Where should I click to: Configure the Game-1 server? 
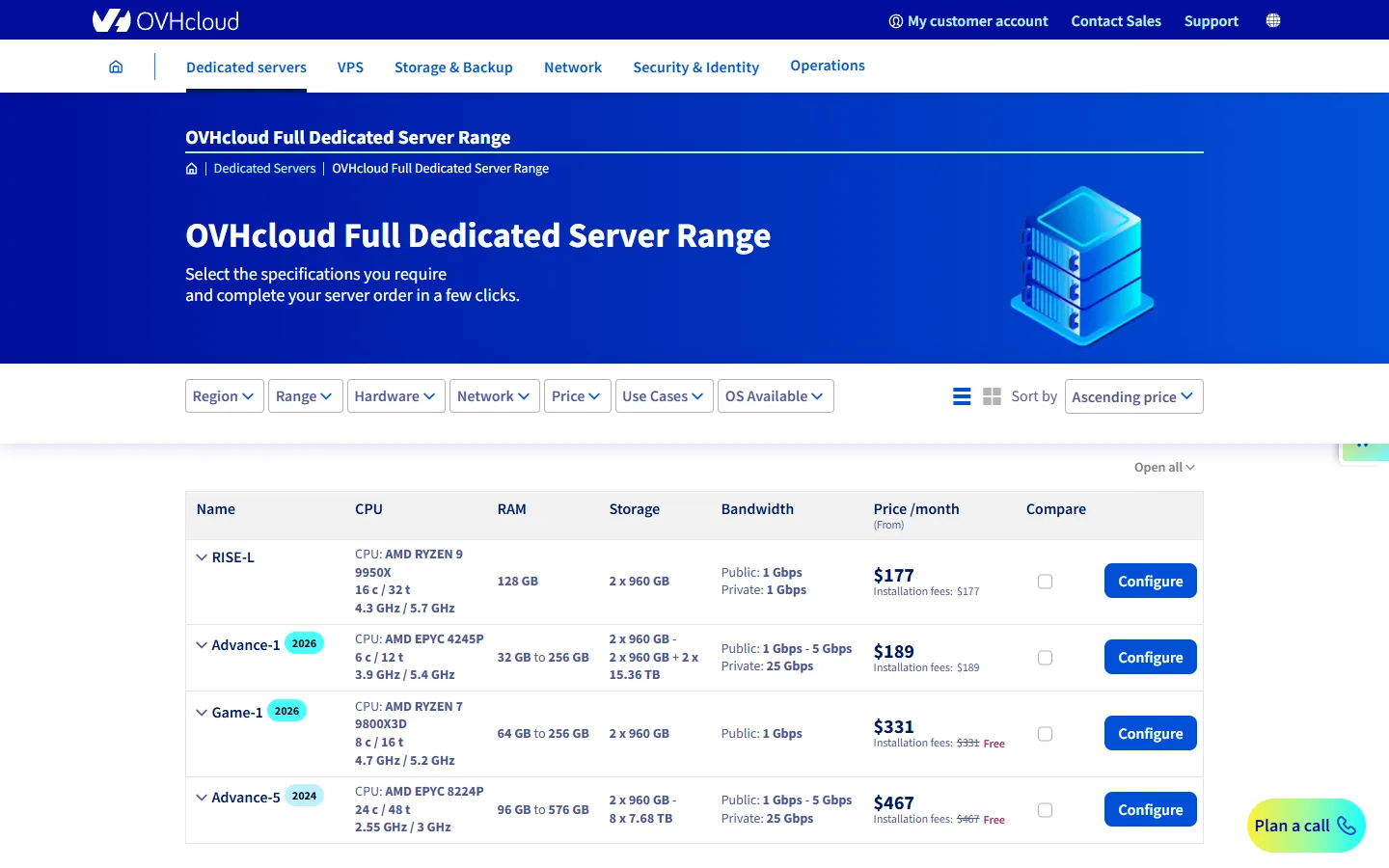pyautogui.click(x=1151, y=733)
